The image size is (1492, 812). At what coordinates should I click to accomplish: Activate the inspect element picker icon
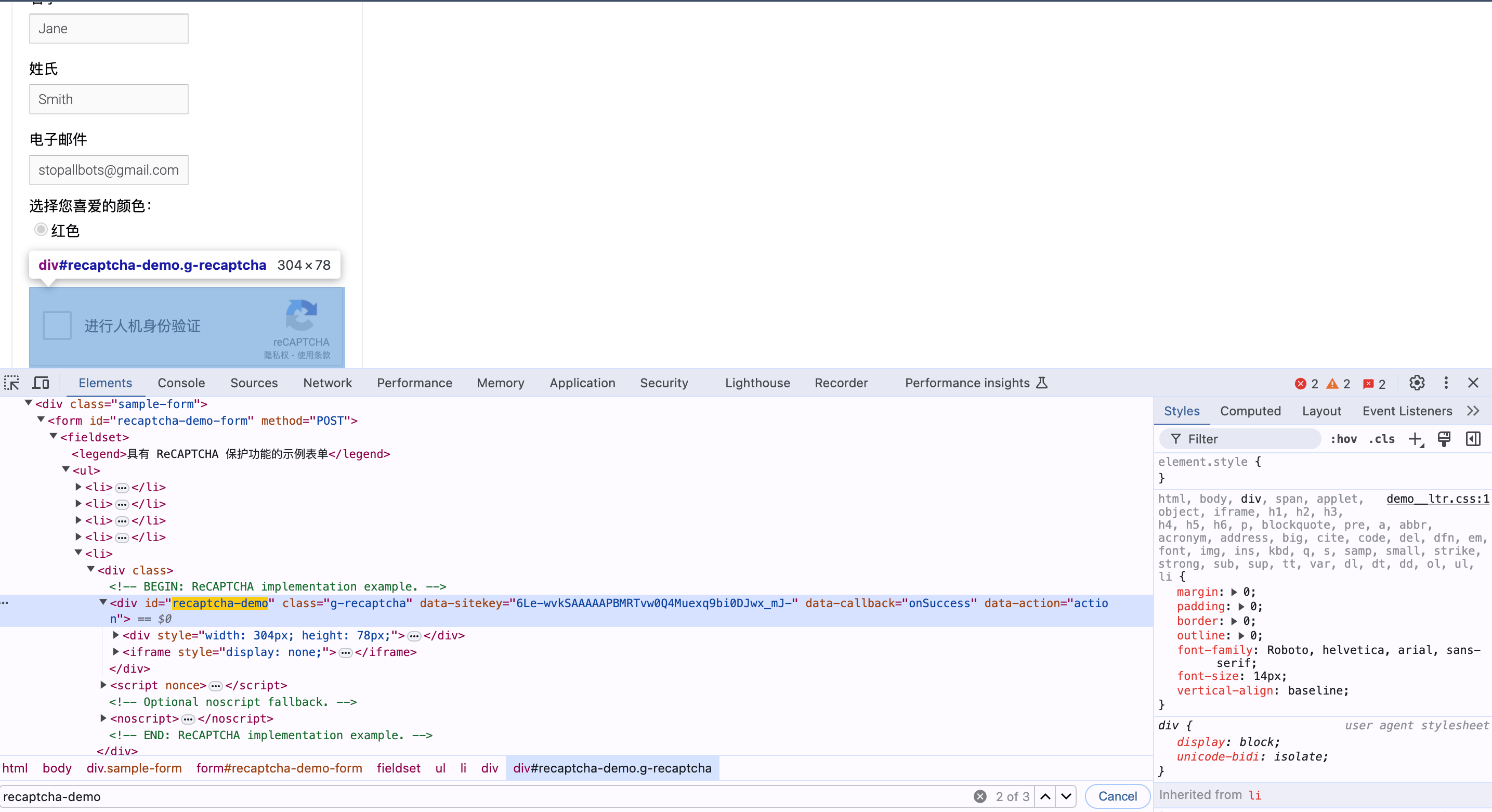[x=11, y=383]
